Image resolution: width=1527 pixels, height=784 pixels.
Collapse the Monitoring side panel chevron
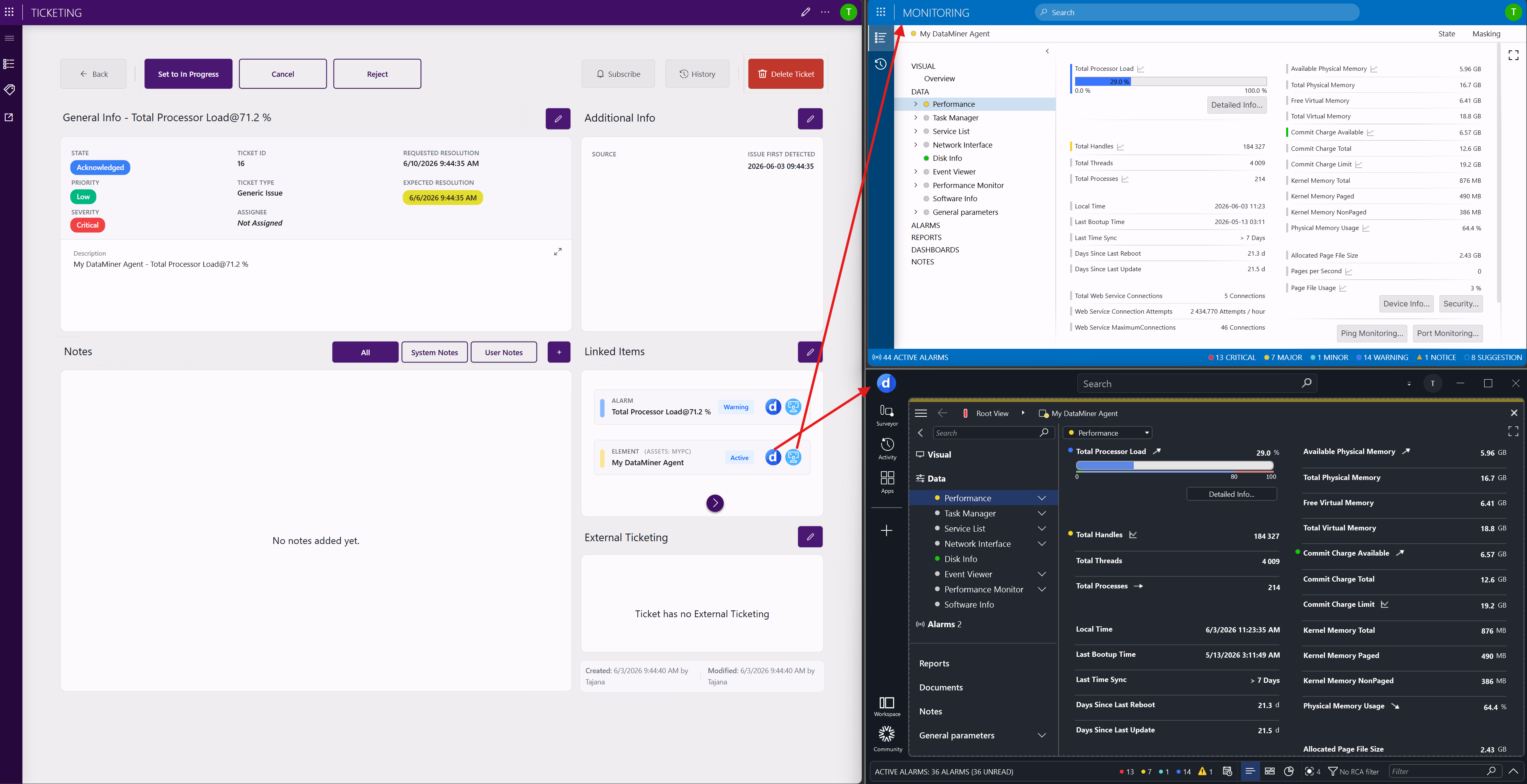1047,51
